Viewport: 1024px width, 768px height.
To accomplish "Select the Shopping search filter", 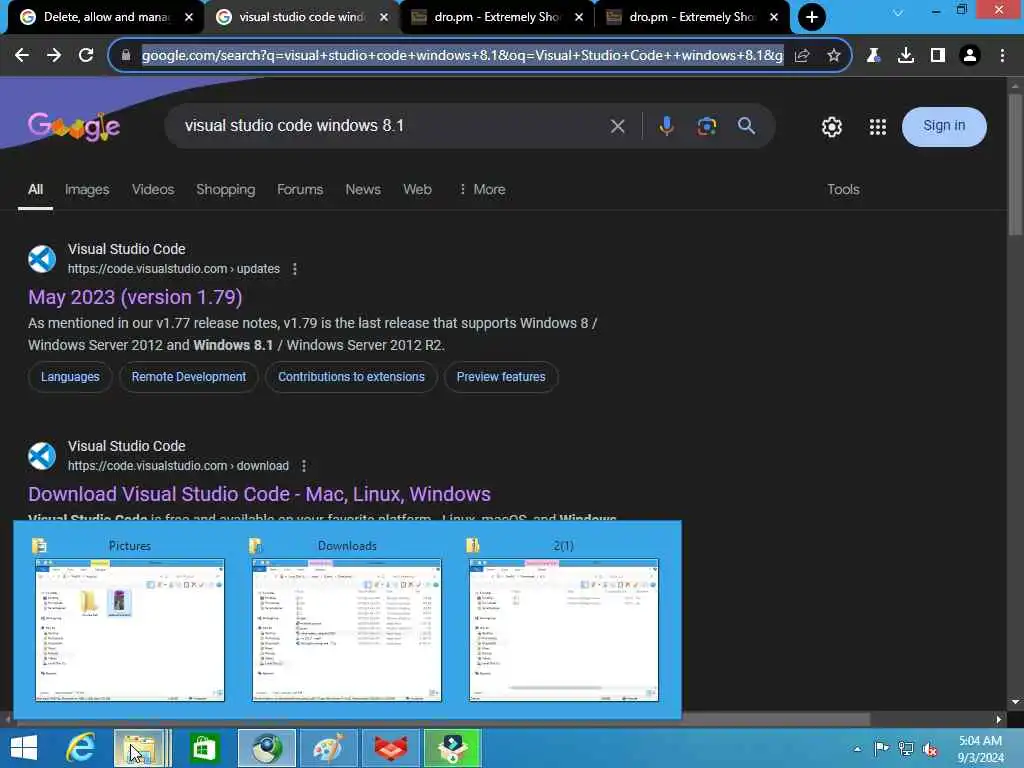I will point(225,189).
